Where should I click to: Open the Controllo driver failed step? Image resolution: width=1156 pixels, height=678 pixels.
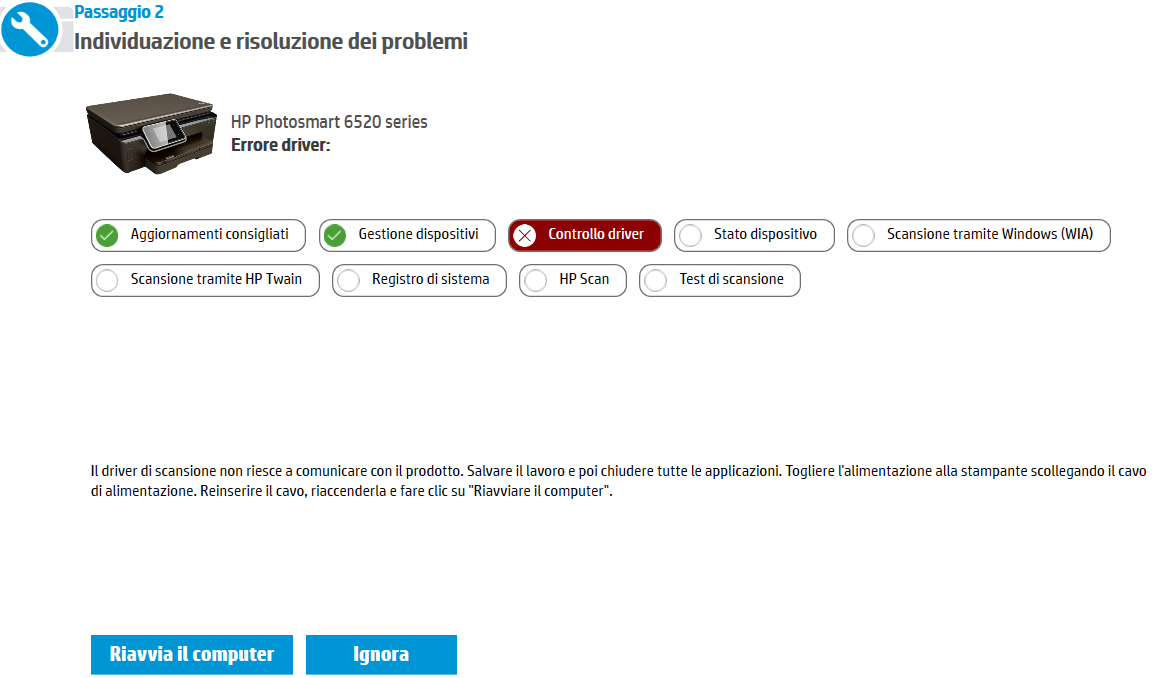pos(585,236)
